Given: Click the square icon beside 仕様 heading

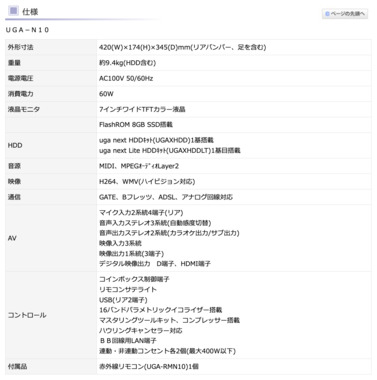Looking at the screenshot, I should tap(13, 11).
